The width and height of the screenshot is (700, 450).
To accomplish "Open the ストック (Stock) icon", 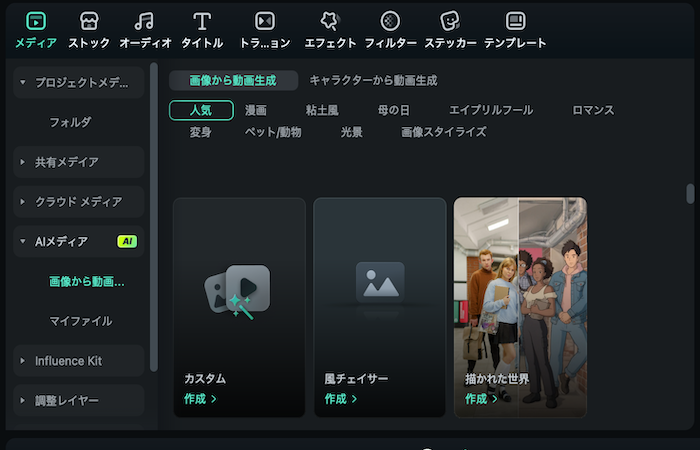I will (x=89, y=21).
